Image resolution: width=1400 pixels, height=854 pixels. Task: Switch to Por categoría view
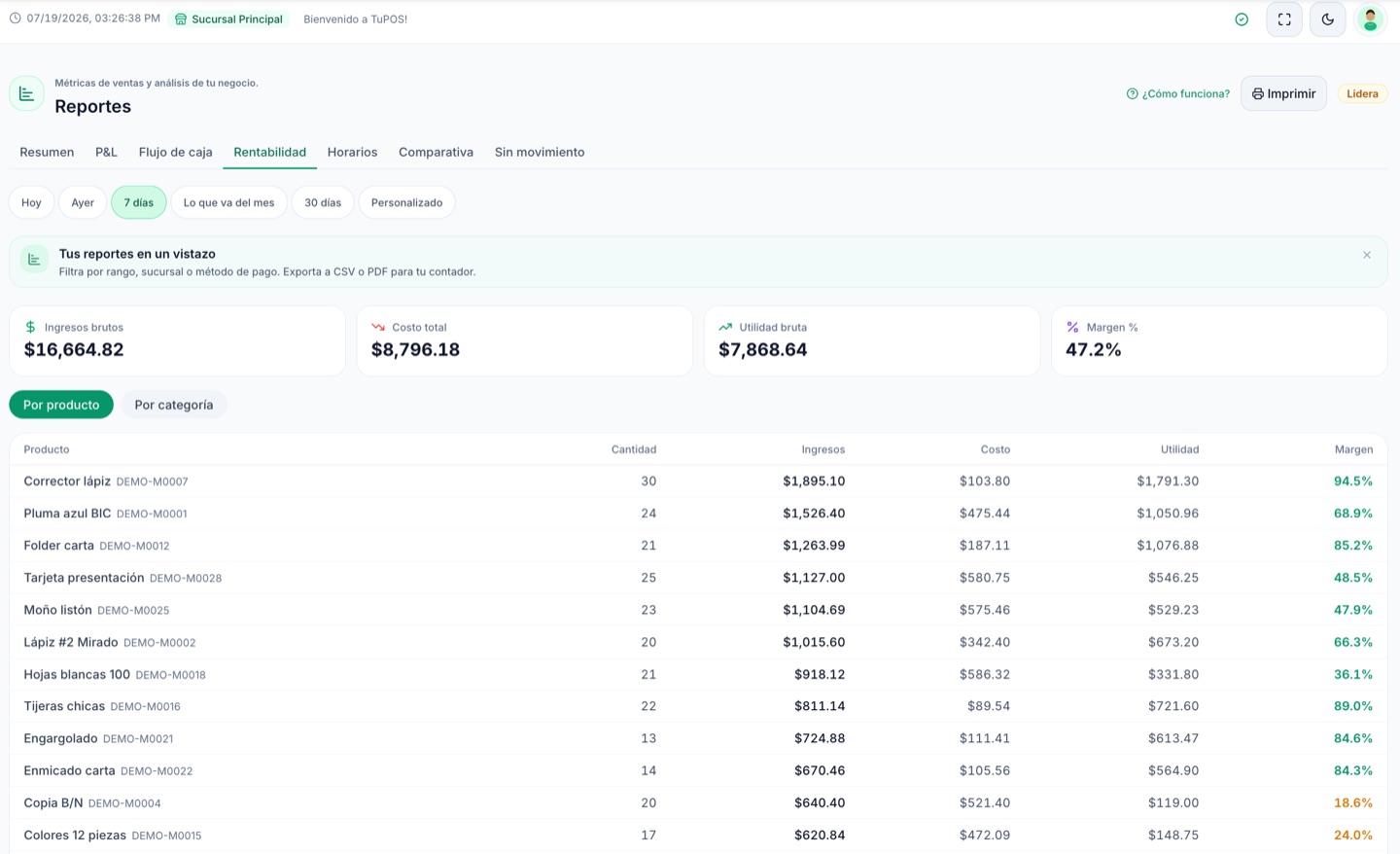click(174, 405)
